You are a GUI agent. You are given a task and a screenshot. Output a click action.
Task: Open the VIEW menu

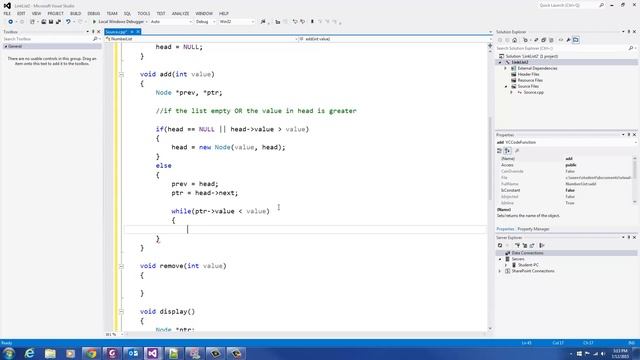(x=36, y=13)
